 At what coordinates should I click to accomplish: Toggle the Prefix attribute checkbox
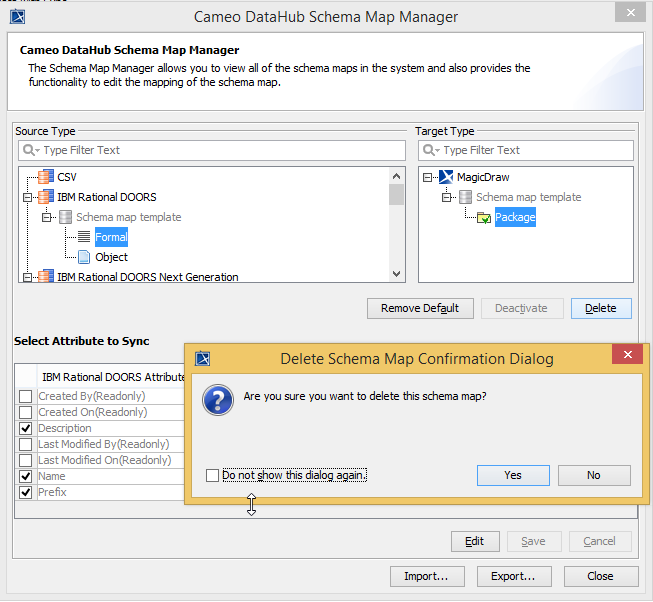point(25,492)
